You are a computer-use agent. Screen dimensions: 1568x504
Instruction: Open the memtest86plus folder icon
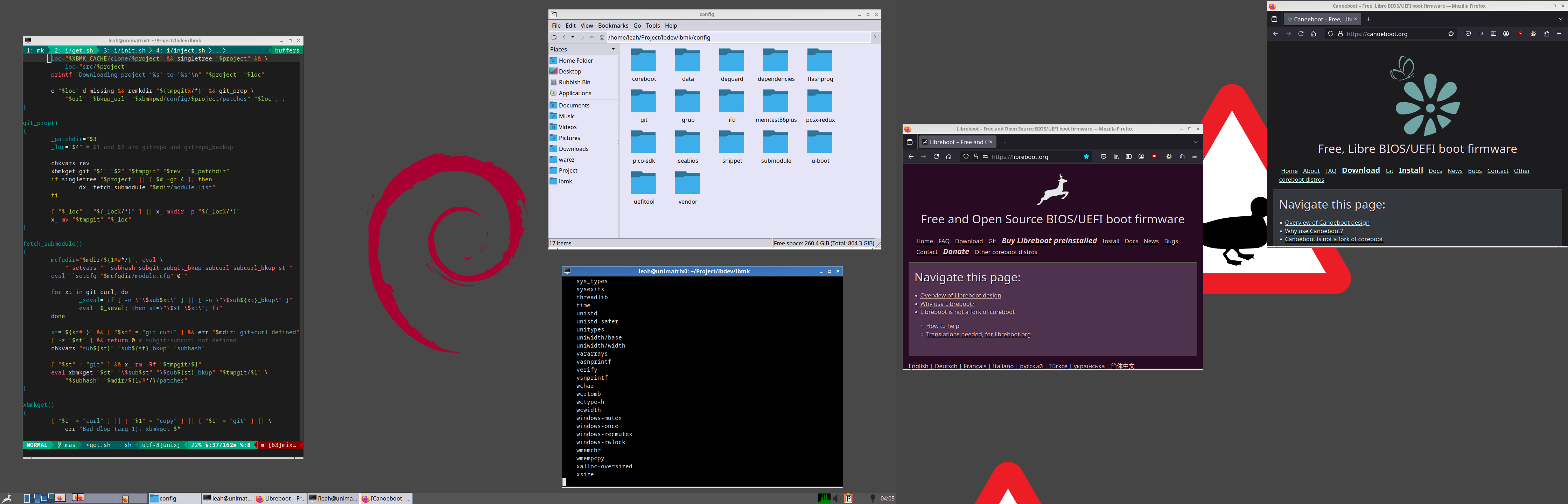point(776,106)
